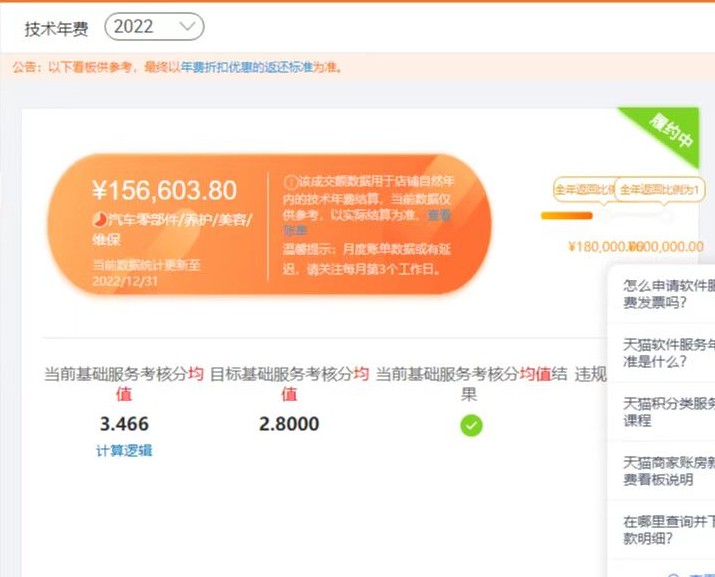Screen dimensions: 715x577
Task: Click the second 全年返回比例为1 tooltip label
Action: (x=659, y=189)
